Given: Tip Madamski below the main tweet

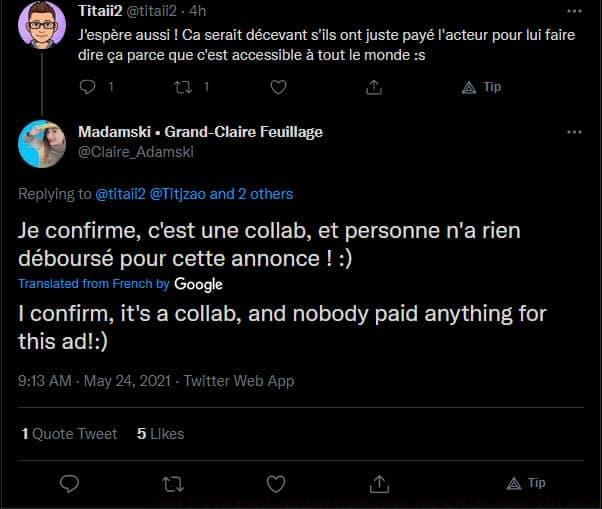Looking at the screenshot, I should (526, 483).
